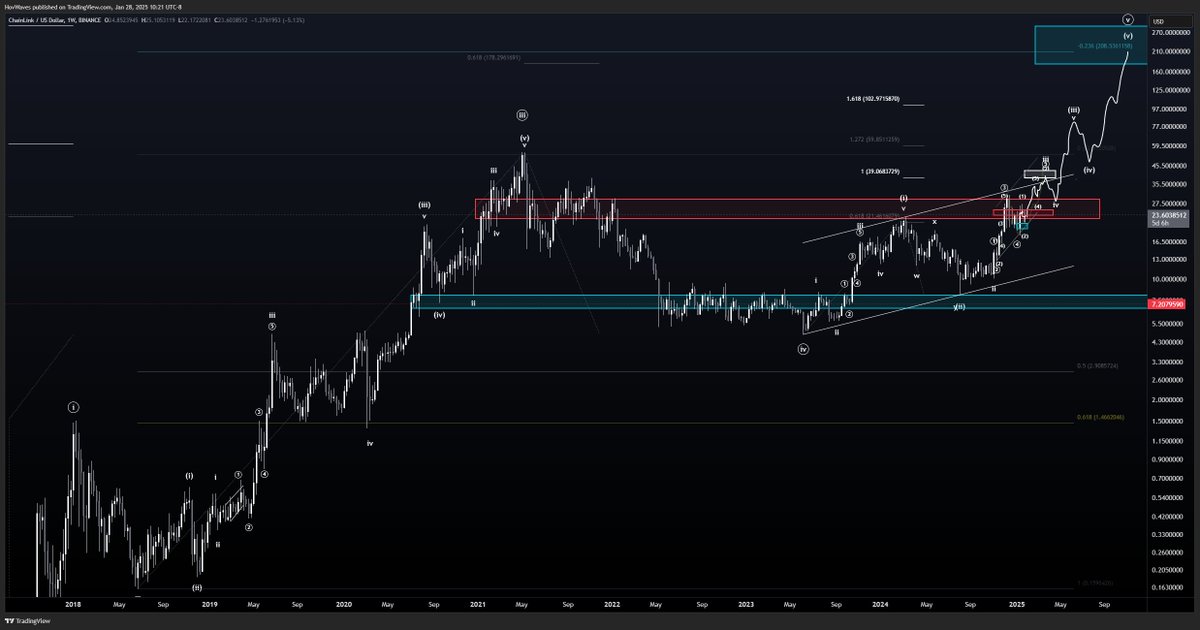Image resolution: width=1200 pixels, height=630 pixels.
Task: Click the 10.0000000 price axis label
Action: click(1170, 279)
